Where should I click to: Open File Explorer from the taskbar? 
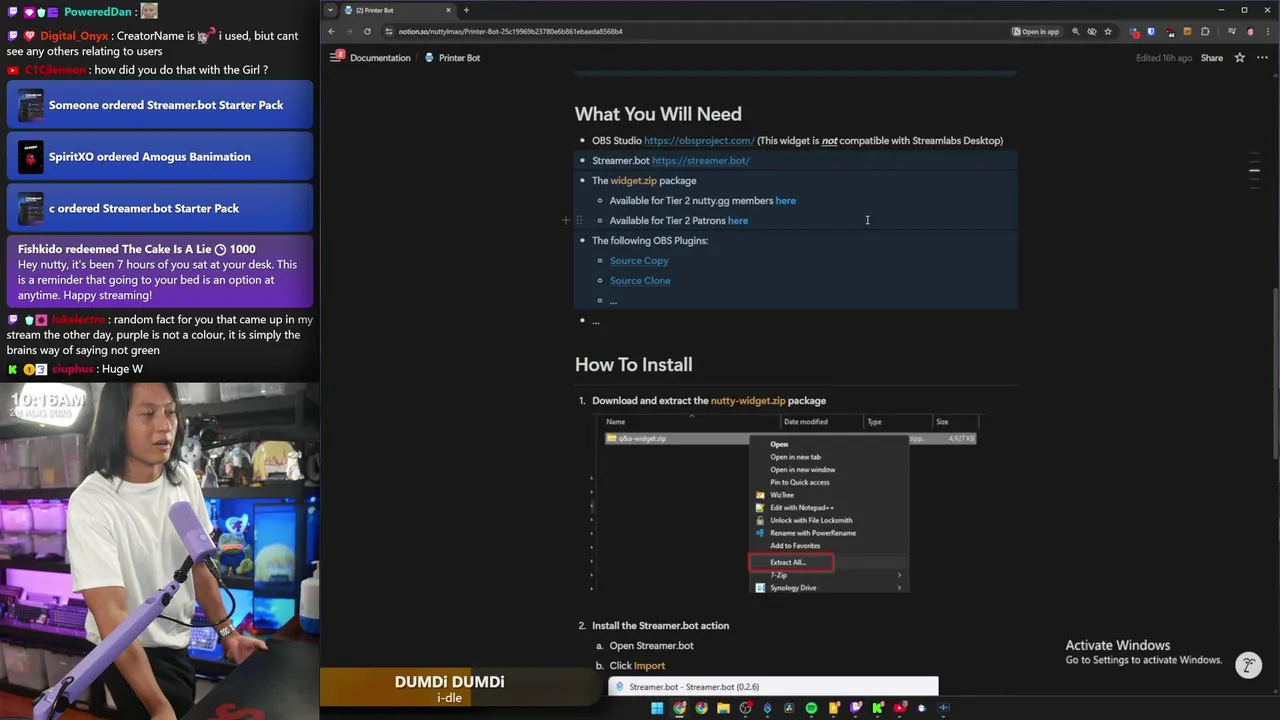coord(723,708)
